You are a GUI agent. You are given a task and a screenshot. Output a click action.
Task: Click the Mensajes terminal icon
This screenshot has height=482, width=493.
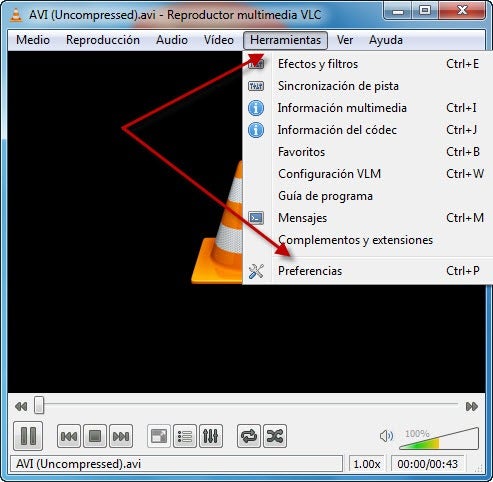tap(256, 218)
